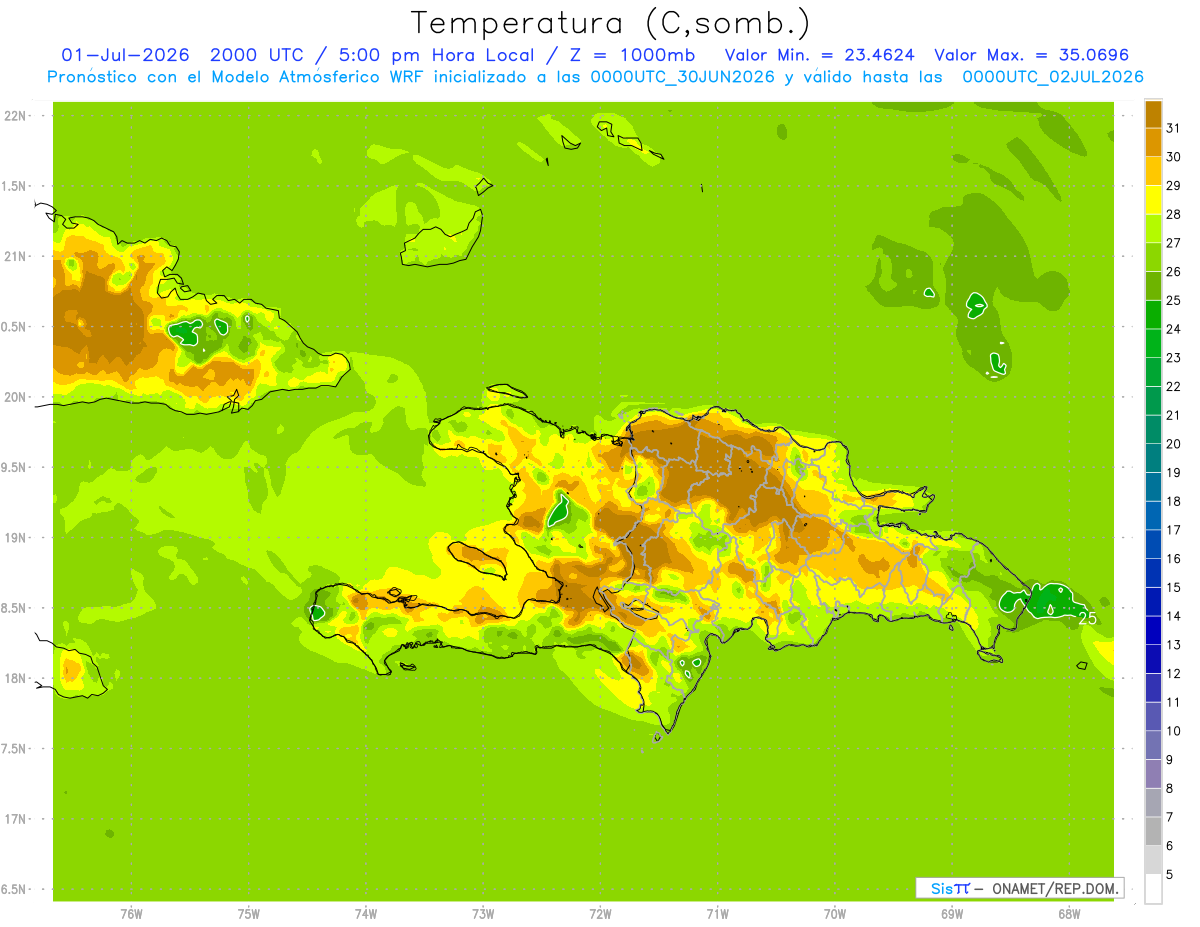This screenshot has width=1200, height=927.
Task: Select the dark blue swatch between 13 and 14
Action: tap(1153, 630)
